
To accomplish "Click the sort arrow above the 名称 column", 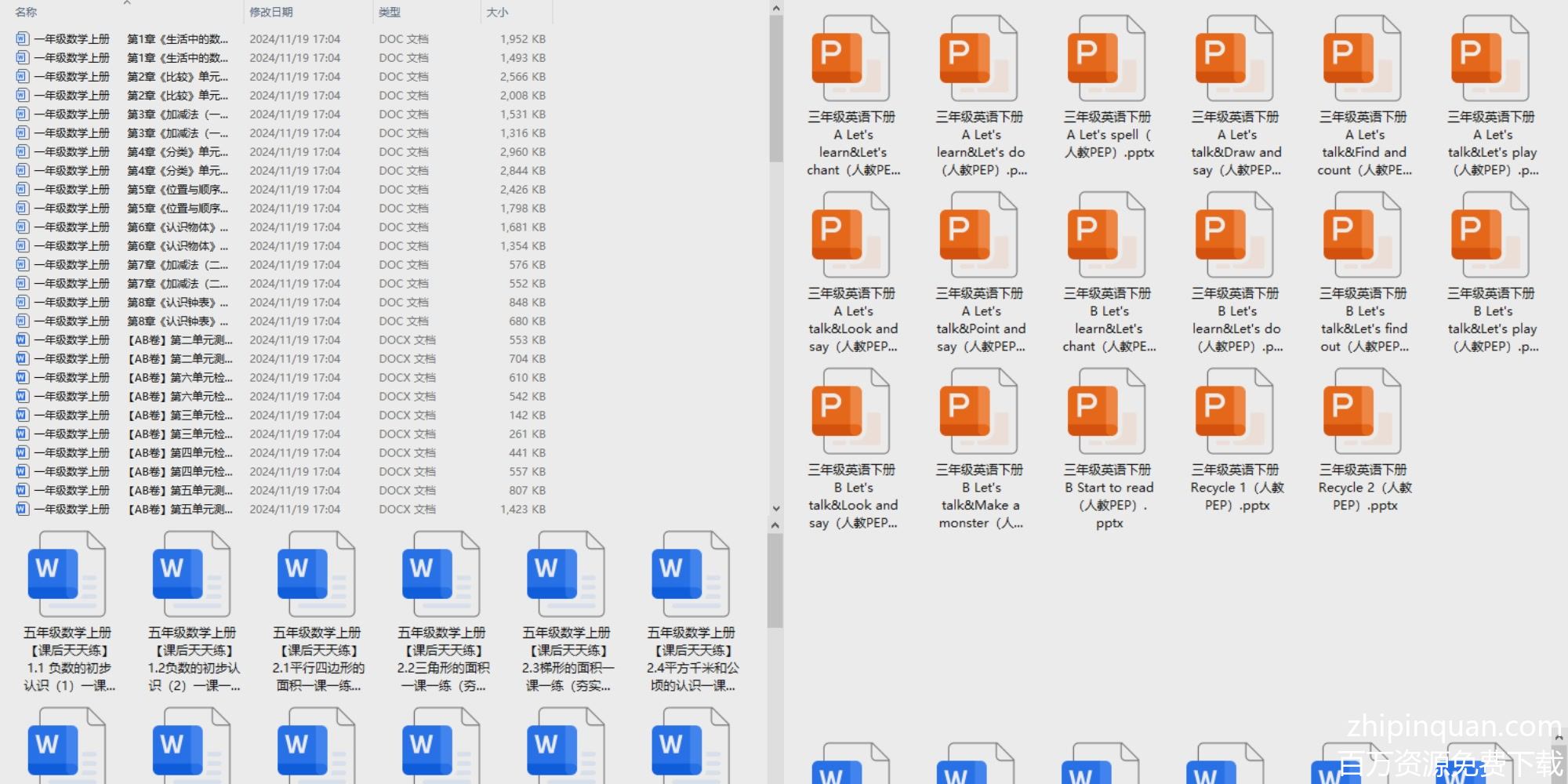I will click(x=127, y=3).
